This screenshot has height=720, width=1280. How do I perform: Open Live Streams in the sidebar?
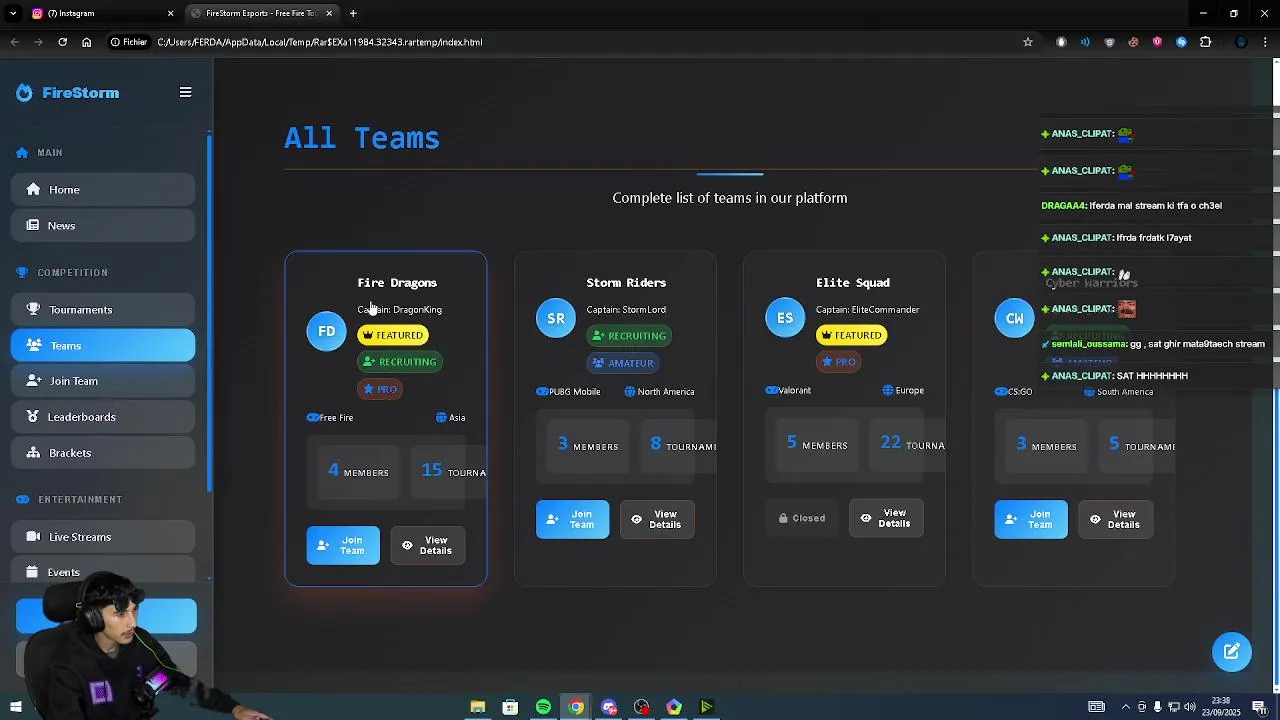(x=103, y=537)
